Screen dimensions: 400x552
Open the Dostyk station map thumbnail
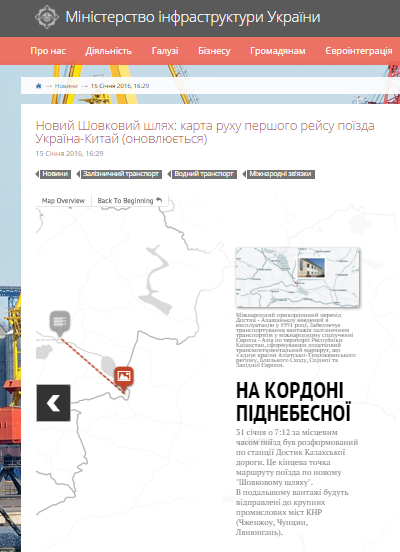[298, 277]
